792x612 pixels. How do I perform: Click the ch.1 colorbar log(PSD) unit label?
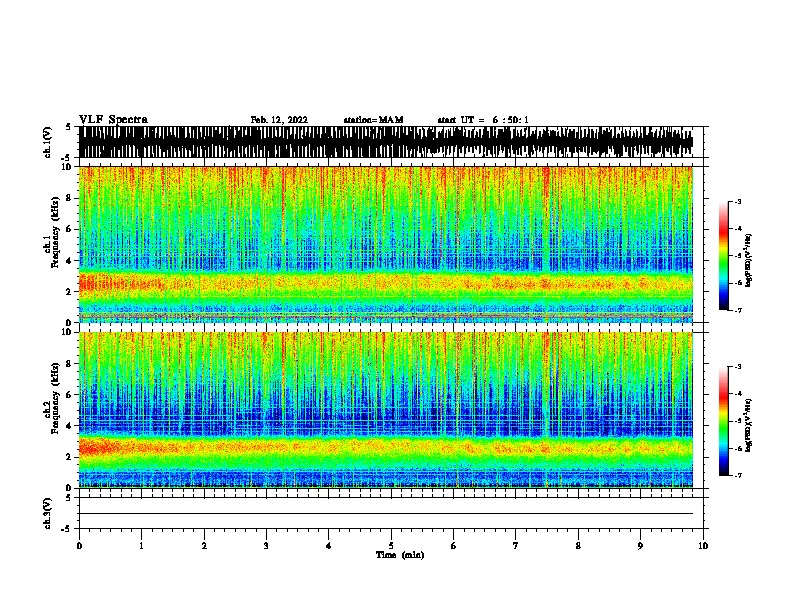point(748,260)
